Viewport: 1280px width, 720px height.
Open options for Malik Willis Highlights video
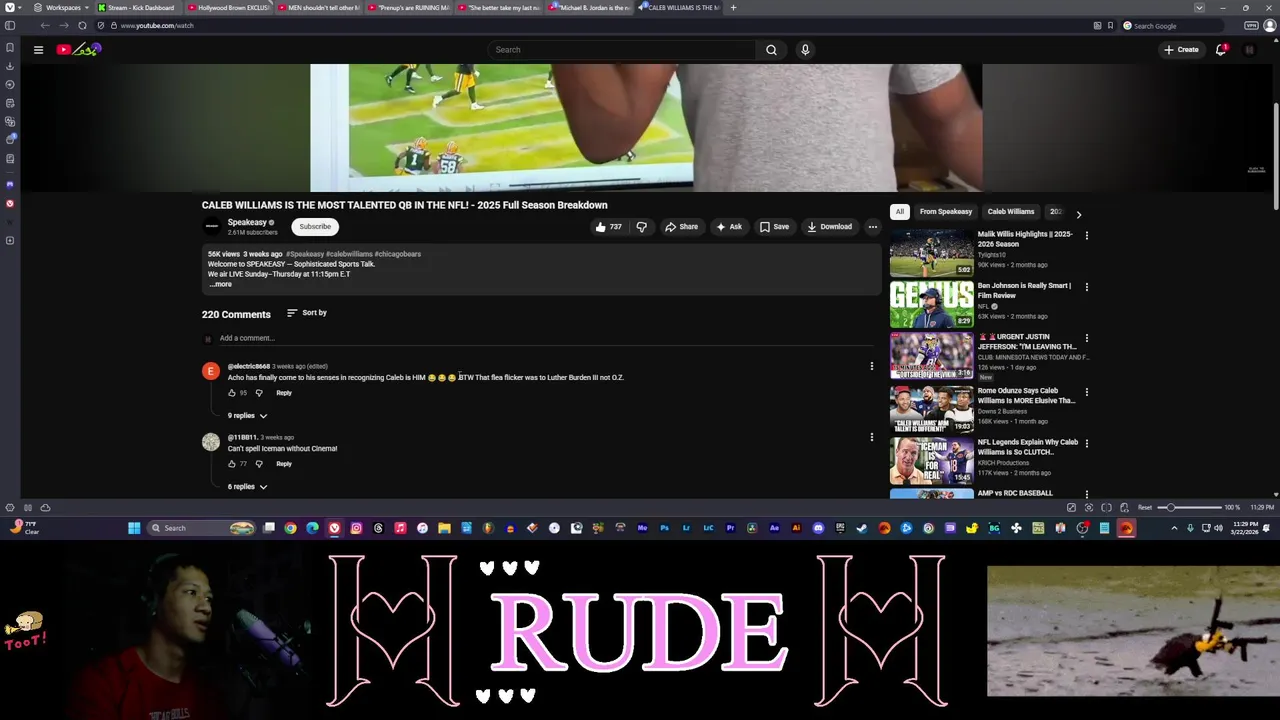pyautogui.click(x=1086, y=236)
